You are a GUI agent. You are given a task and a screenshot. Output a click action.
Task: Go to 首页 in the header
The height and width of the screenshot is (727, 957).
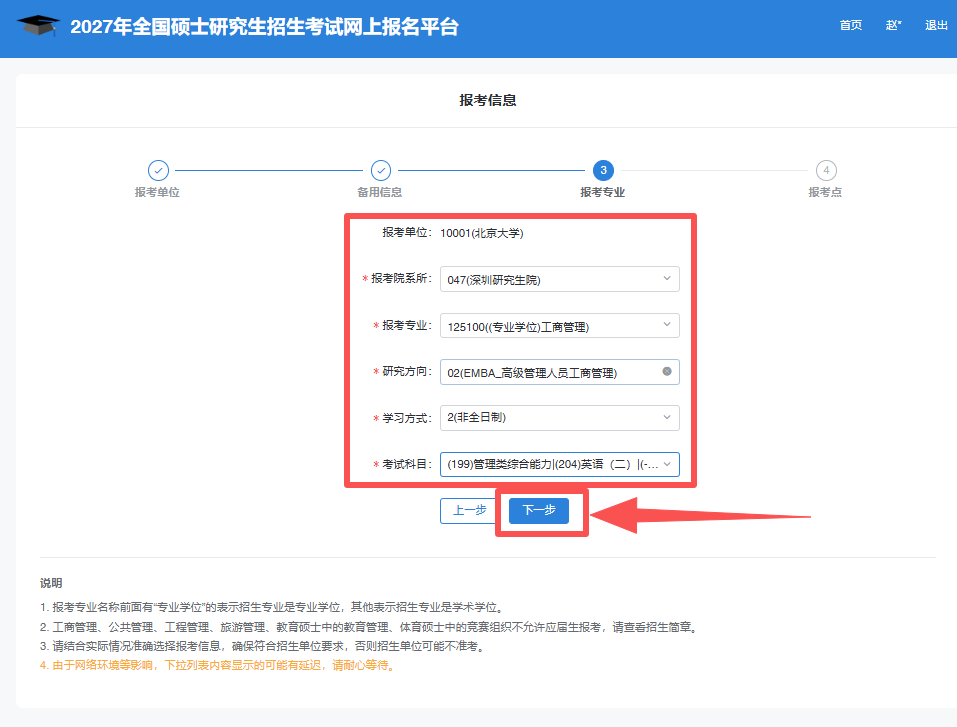tap(851, 25)
